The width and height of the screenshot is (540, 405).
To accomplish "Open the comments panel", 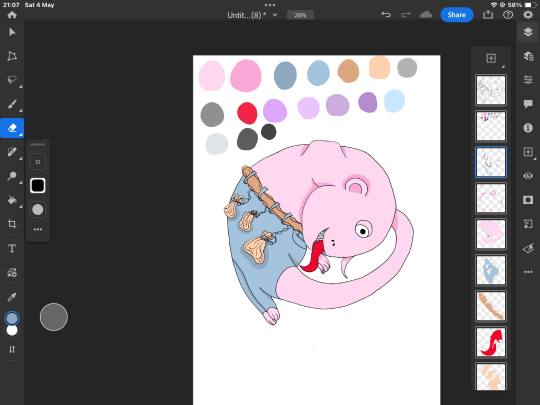I will click(x=528, y=104).
